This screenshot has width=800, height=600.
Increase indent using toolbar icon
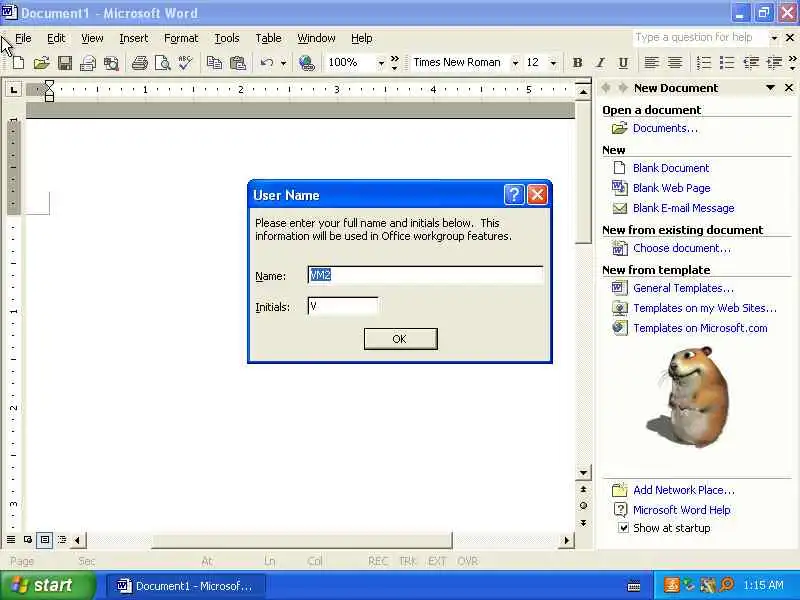click(x=774, y=63)
